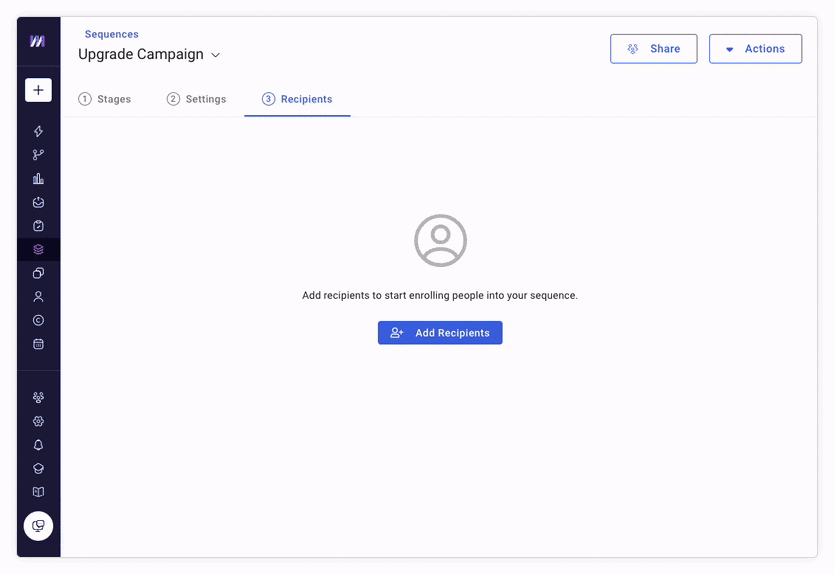Viewport: 834px width, 574px height.
Task: Open the chat support bubble button
Action: click(38, 526)
